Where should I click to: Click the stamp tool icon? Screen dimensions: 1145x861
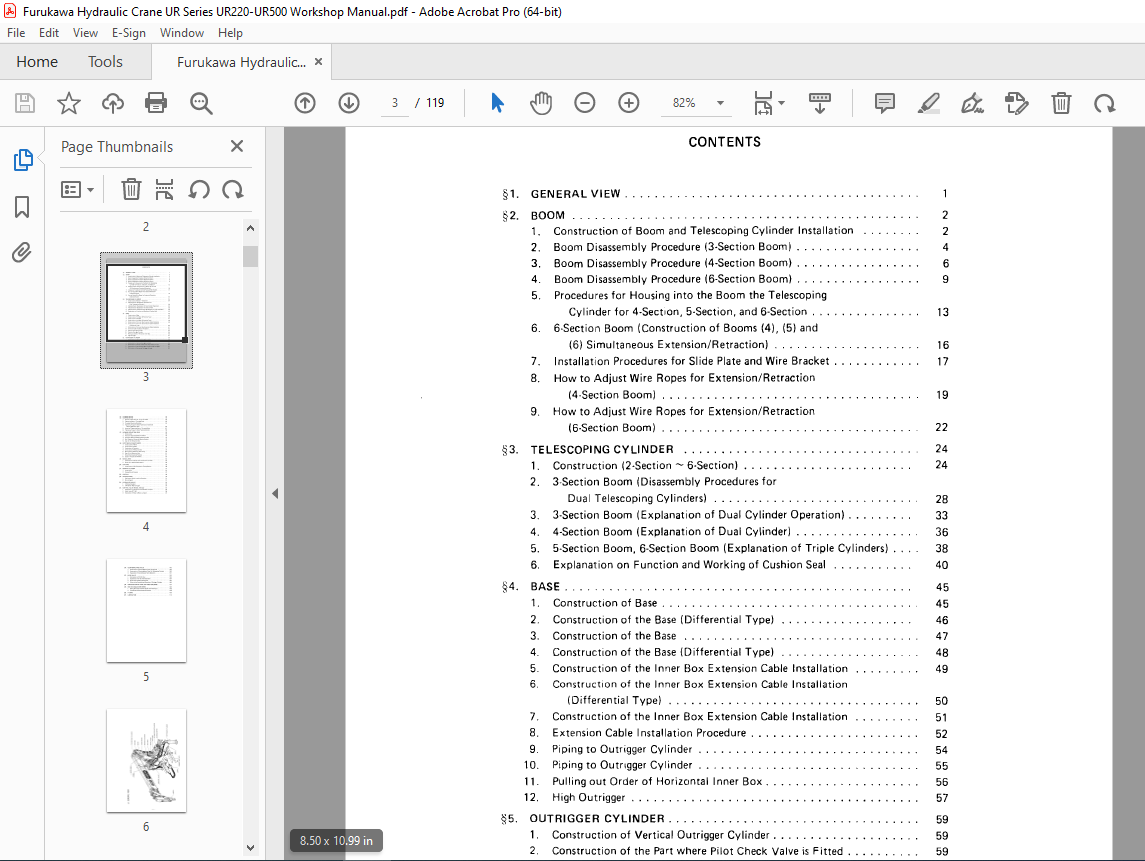click(x=1016, y=103)
